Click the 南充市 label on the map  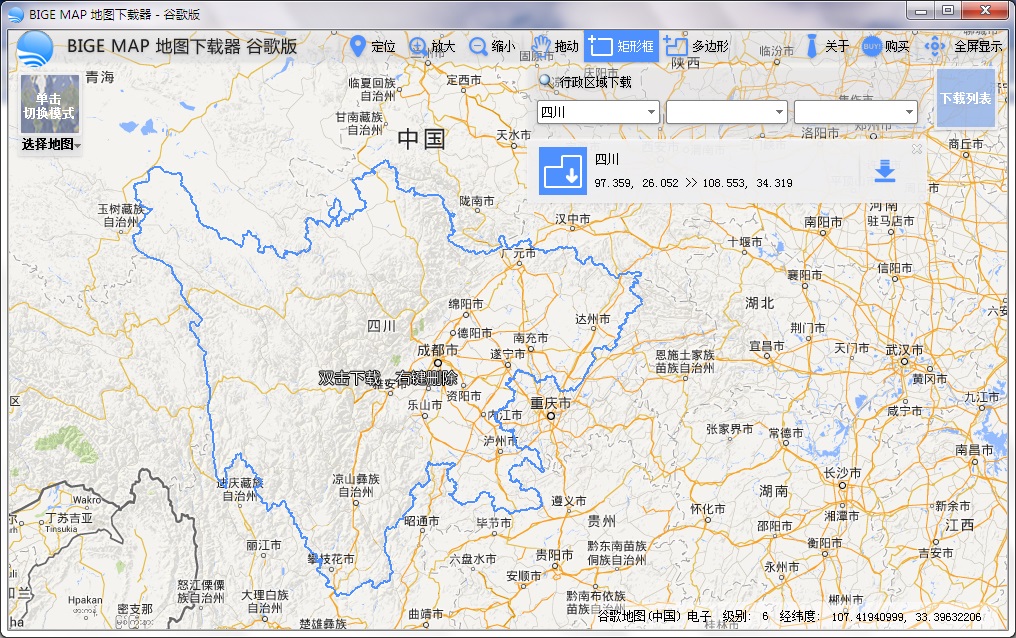(531, 338)
